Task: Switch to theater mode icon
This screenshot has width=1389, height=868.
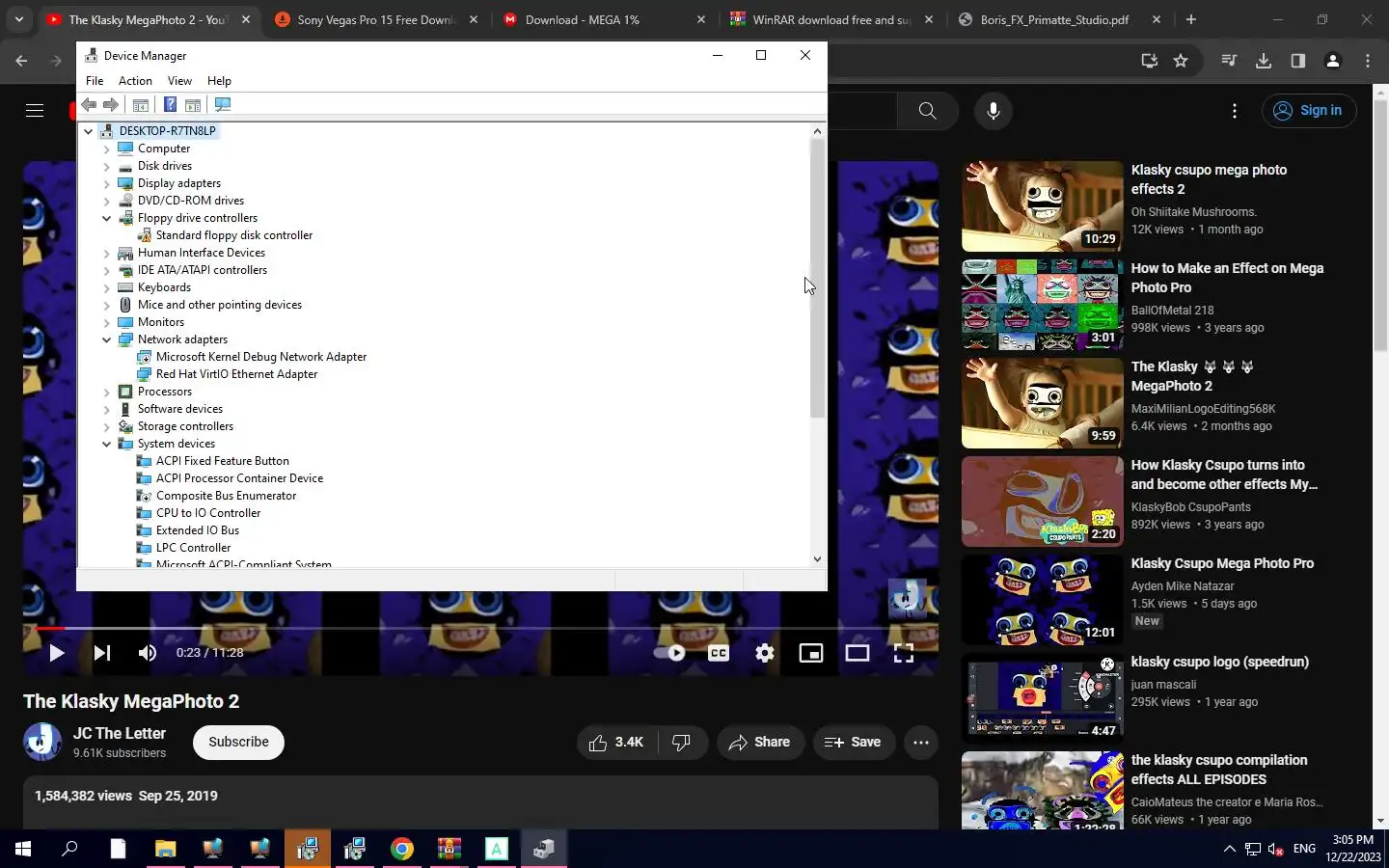Action: tap(858, 653)
